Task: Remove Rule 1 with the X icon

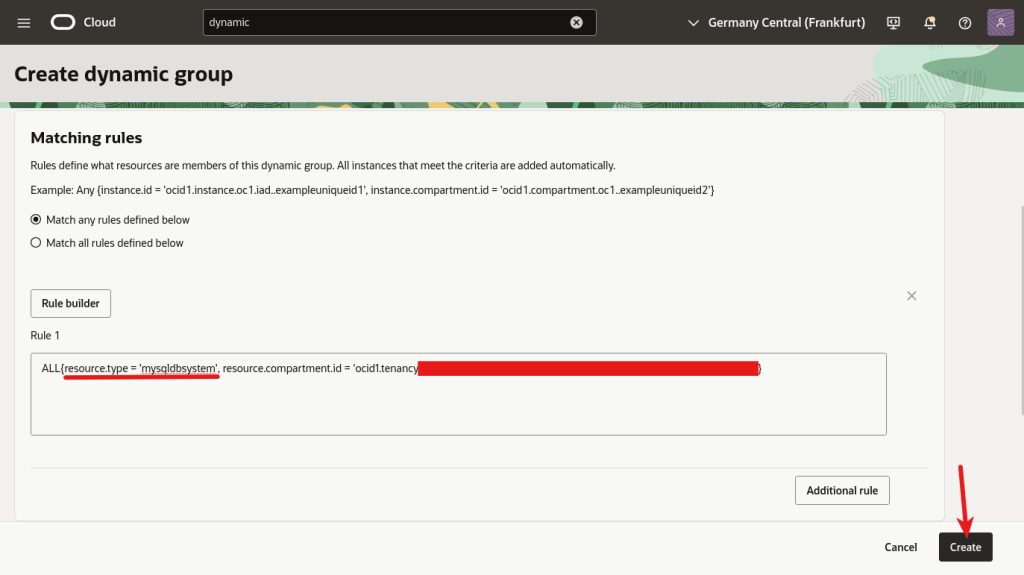Action: point(911,296)
